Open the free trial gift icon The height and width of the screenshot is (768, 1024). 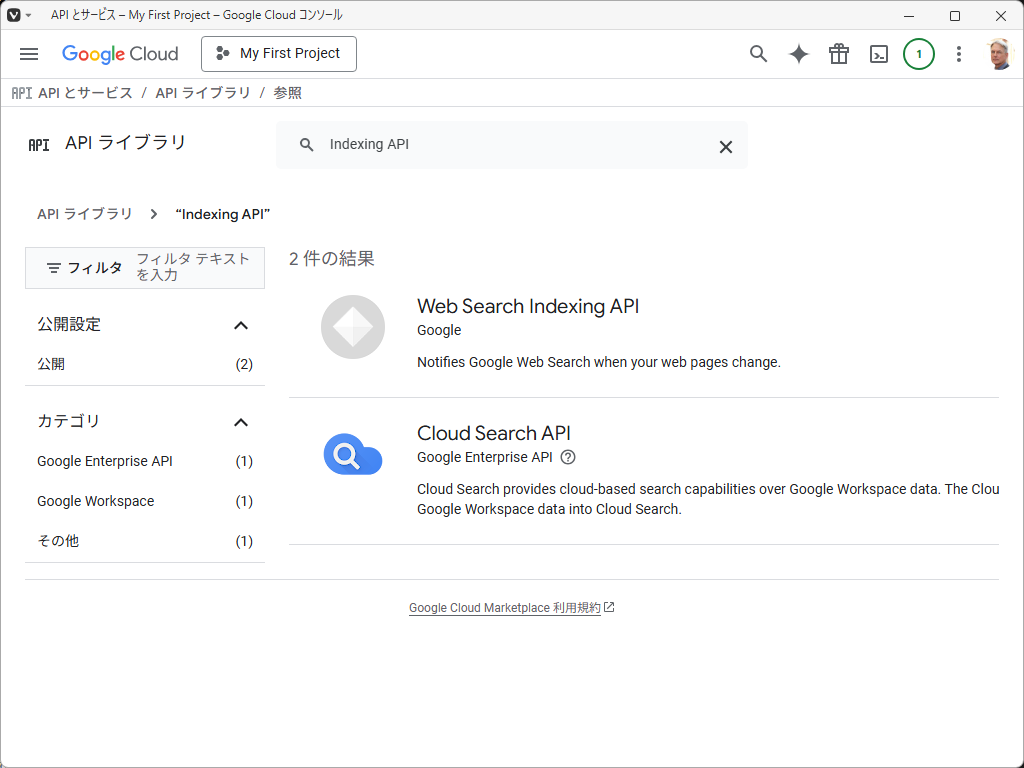click(838, 54)
